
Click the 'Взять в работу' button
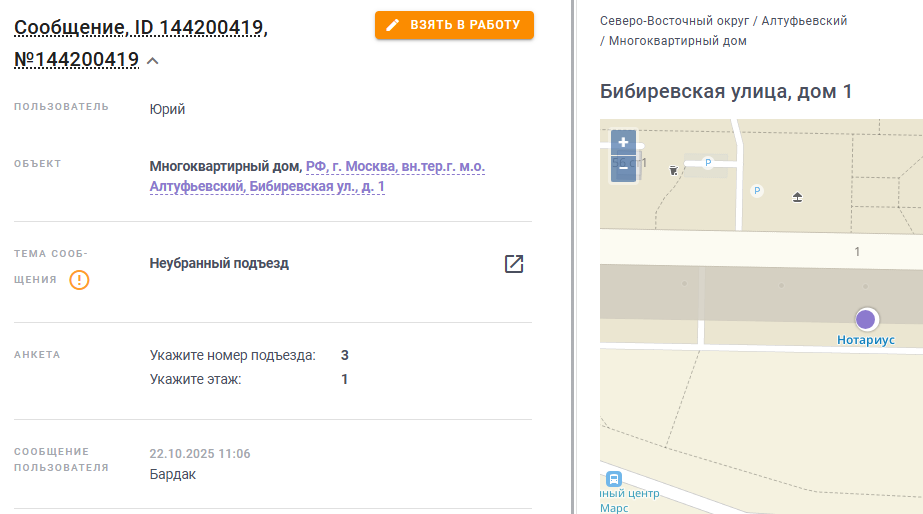[454, 25]
